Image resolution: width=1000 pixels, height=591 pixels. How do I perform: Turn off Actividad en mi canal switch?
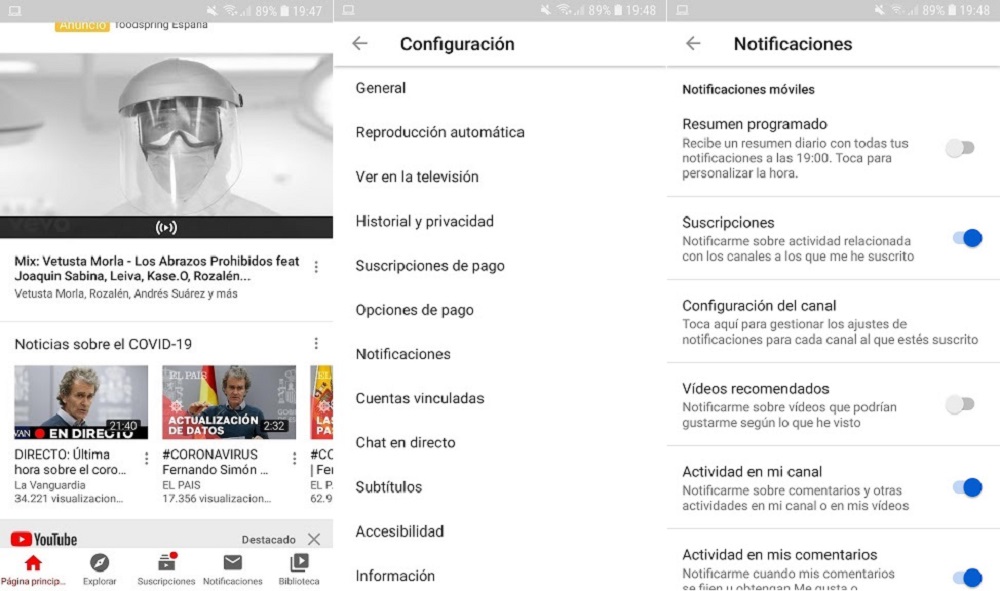click(967, 488)
